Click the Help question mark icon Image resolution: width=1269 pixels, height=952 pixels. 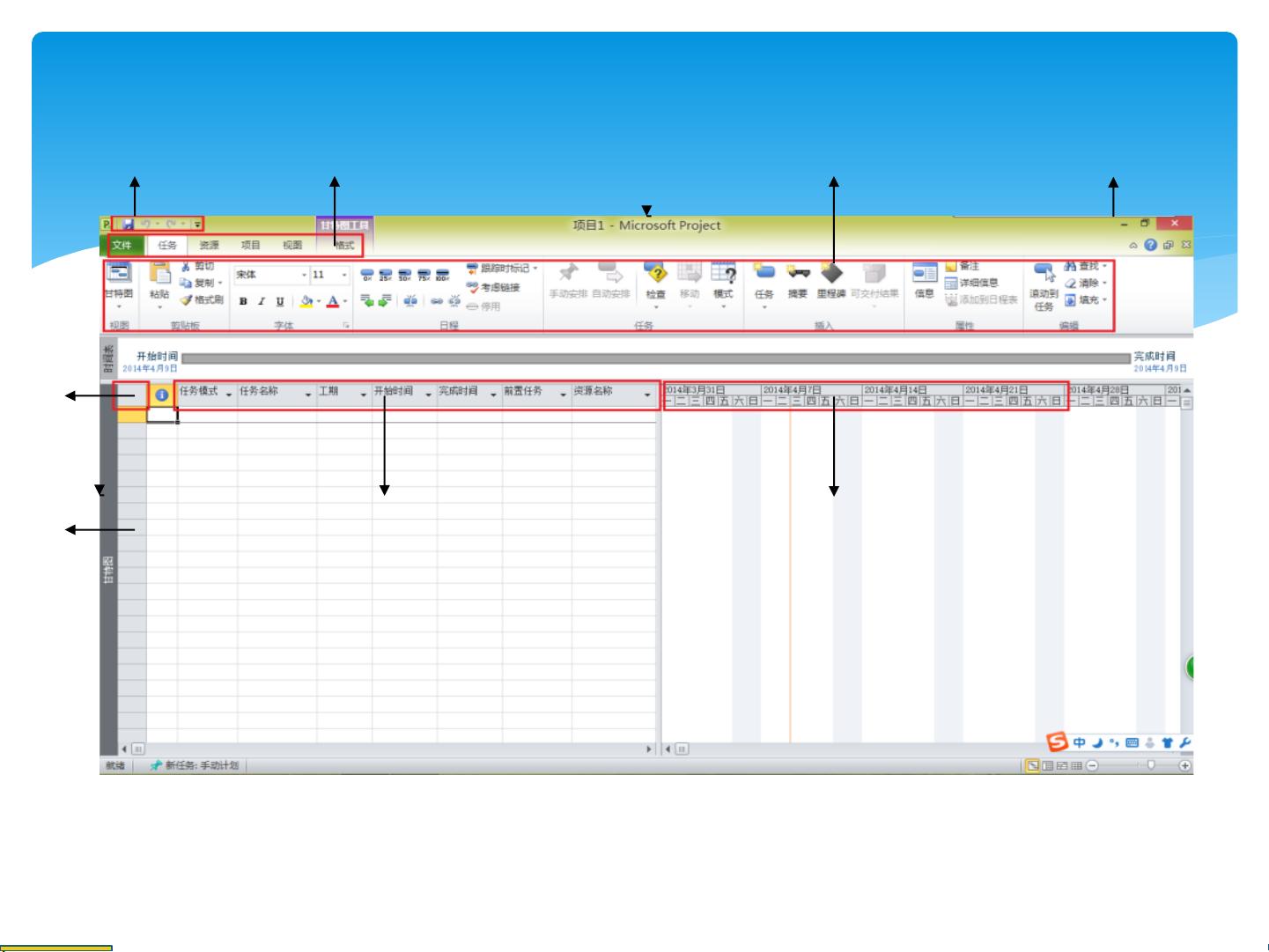1150,245
